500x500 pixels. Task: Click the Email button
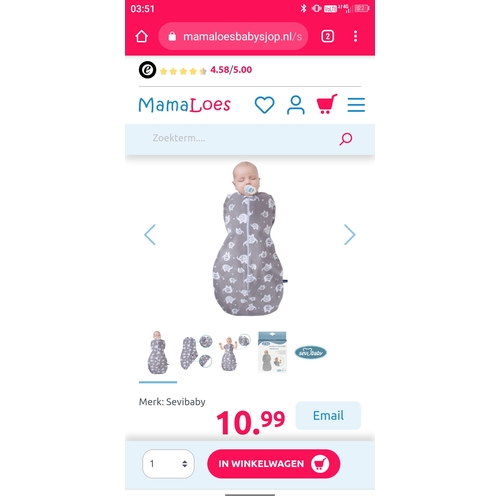328,416
